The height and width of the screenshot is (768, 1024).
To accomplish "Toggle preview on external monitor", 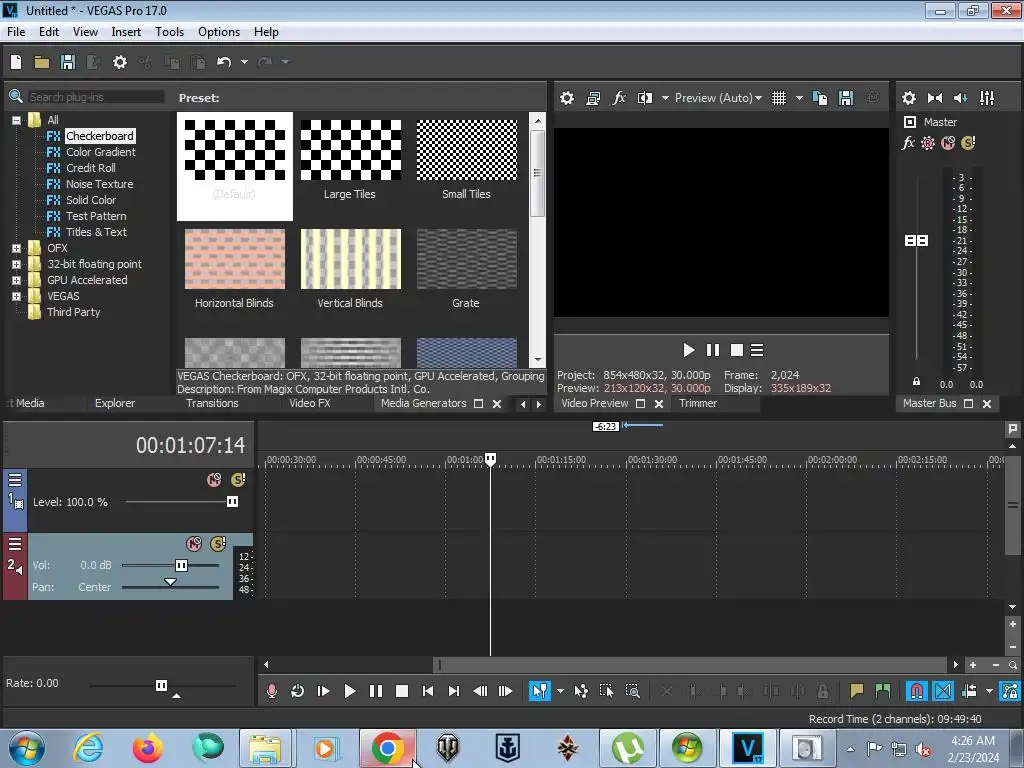I will tap(593, 98).
